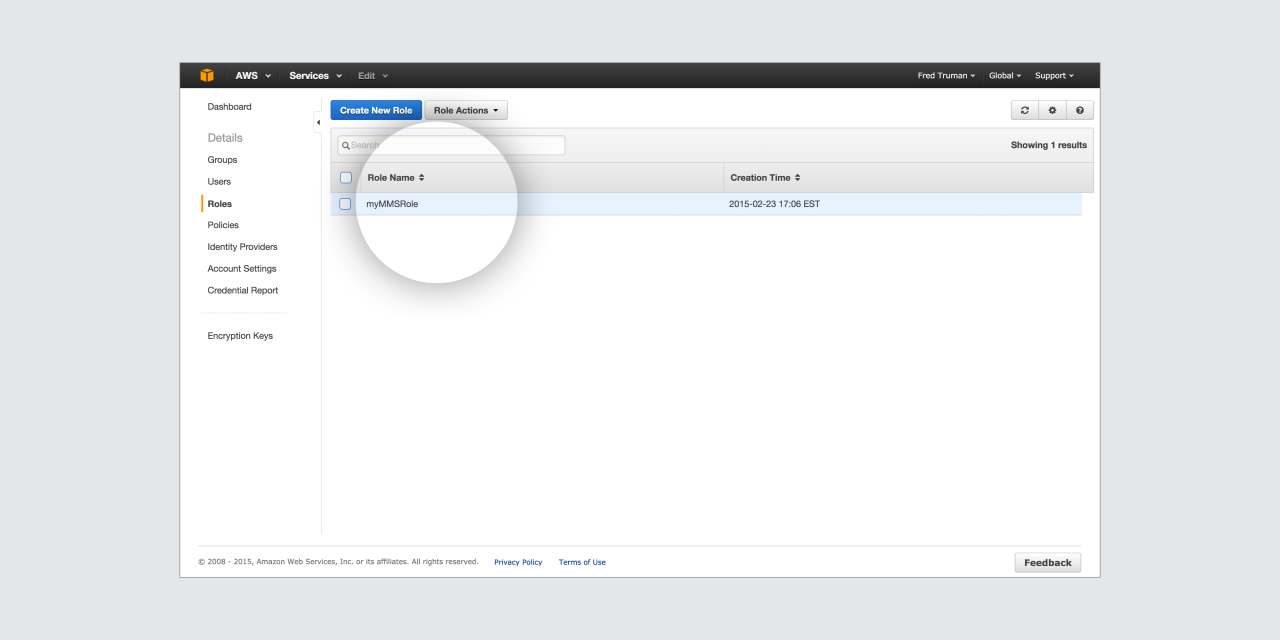Click the refresh icon button
Viewport: 1280px width, 640px height.
tap(1024, 111)
